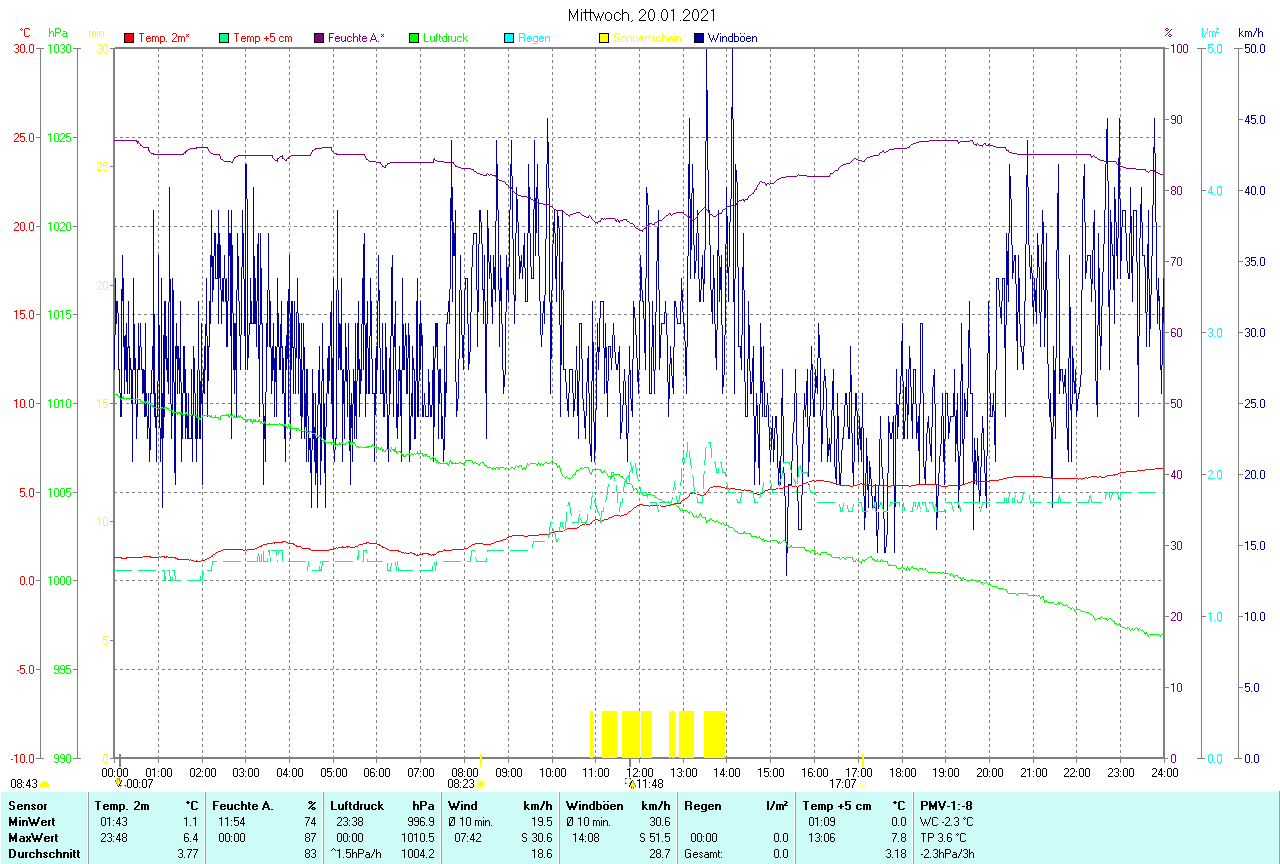Click the sunrise sun icon at 08:23
The width and height of the screenshot is (1280, 864).
point(481,784)
